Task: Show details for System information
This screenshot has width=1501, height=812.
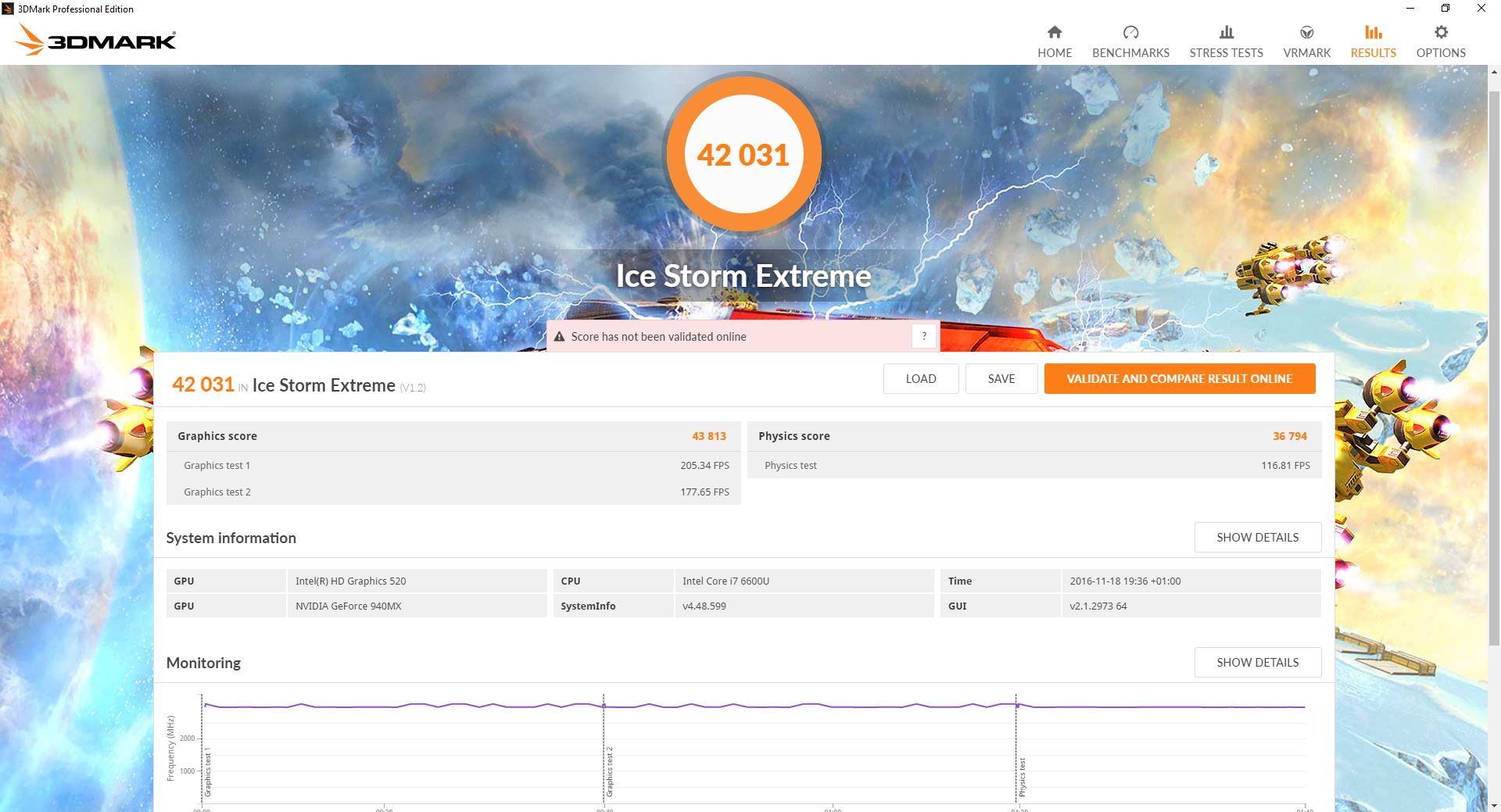Action: (x=1258, y=537)
